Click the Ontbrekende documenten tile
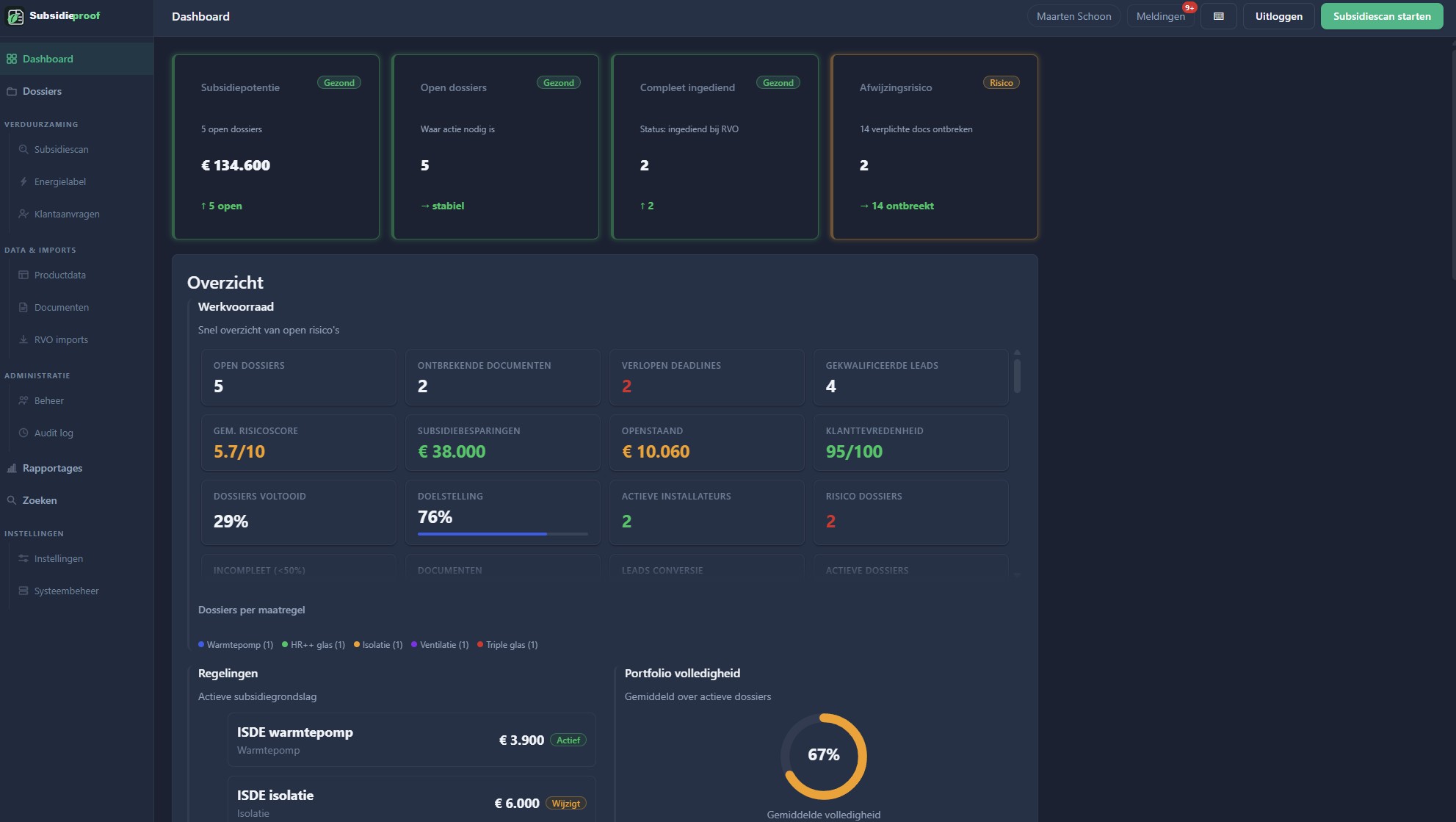 pos(503,377)
